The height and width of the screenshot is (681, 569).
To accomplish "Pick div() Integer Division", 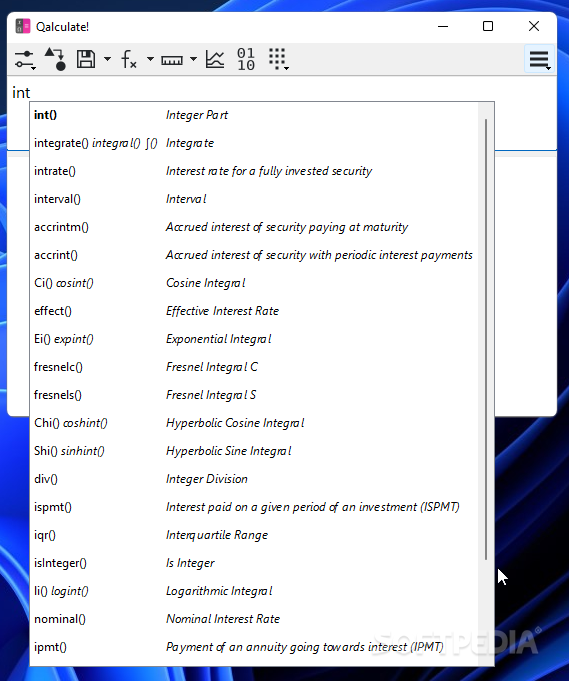I will click(256, 479).
